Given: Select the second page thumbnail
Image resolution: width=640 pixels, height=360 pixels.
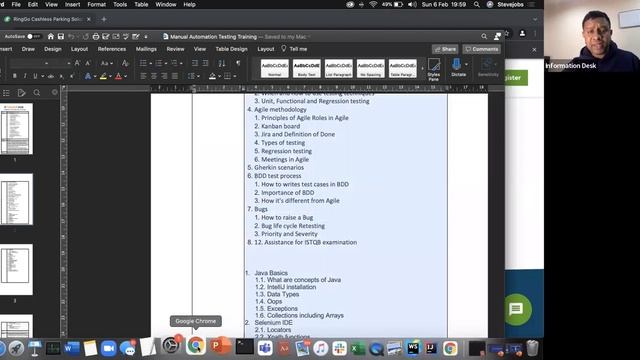Looking at the screenshot, I should coord(16,199).
